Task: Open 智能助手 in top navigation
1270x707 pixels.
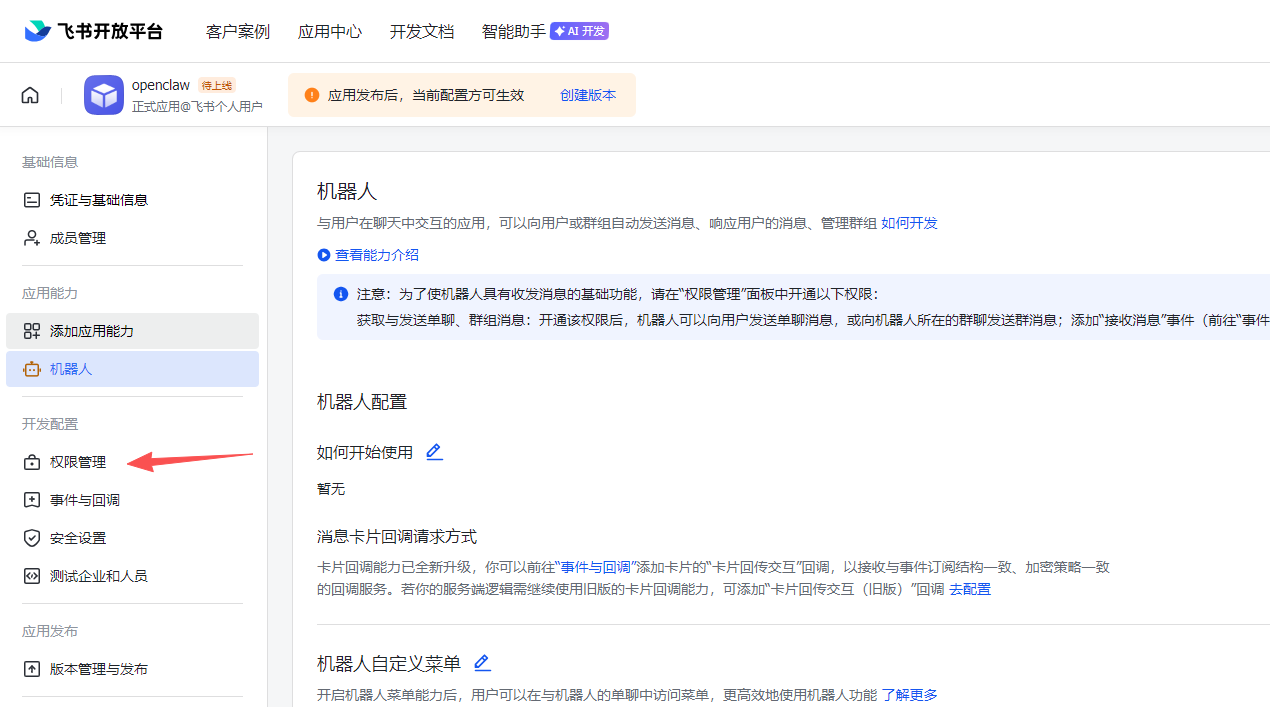Action: [x=514, y=31]
